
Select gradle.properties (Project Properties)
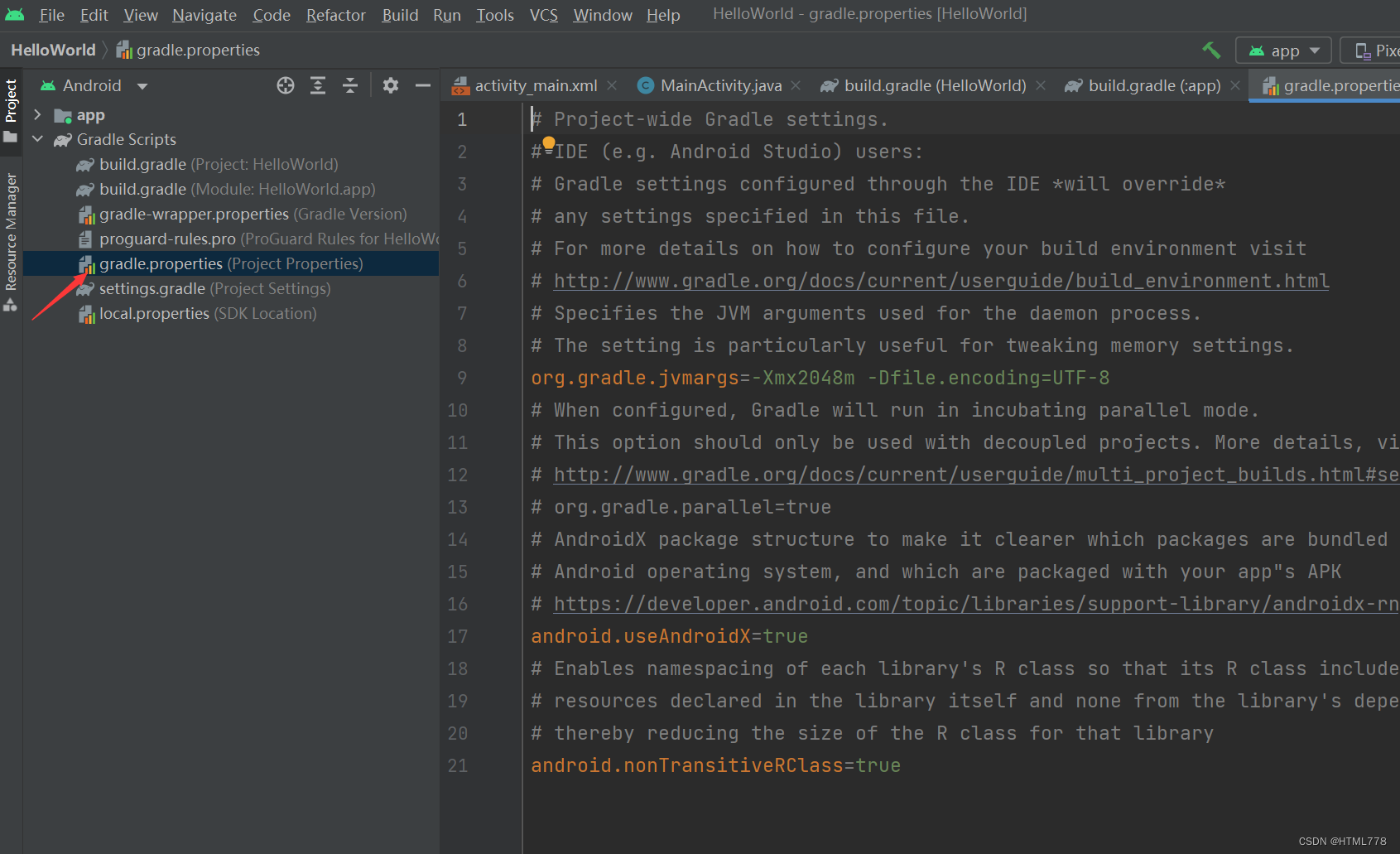231,263
